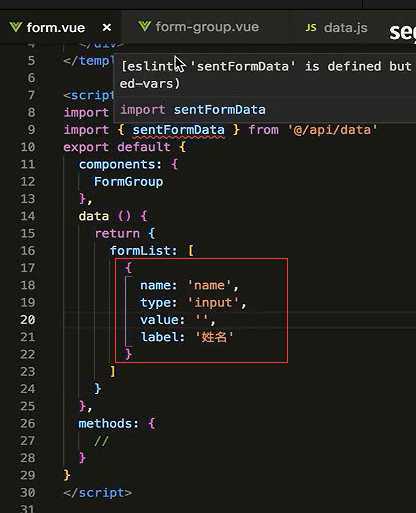Click 'data ()' on line 14

point(104,216)
